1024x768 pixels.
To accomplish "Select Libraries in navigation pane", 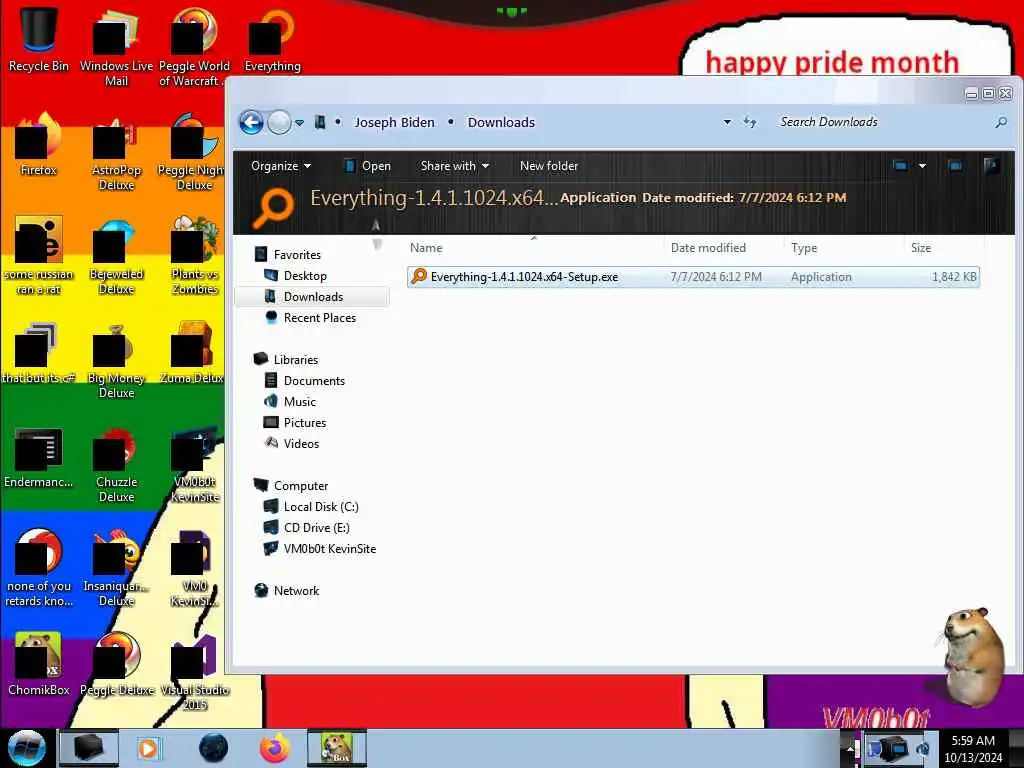I will [x=295, y=360].
